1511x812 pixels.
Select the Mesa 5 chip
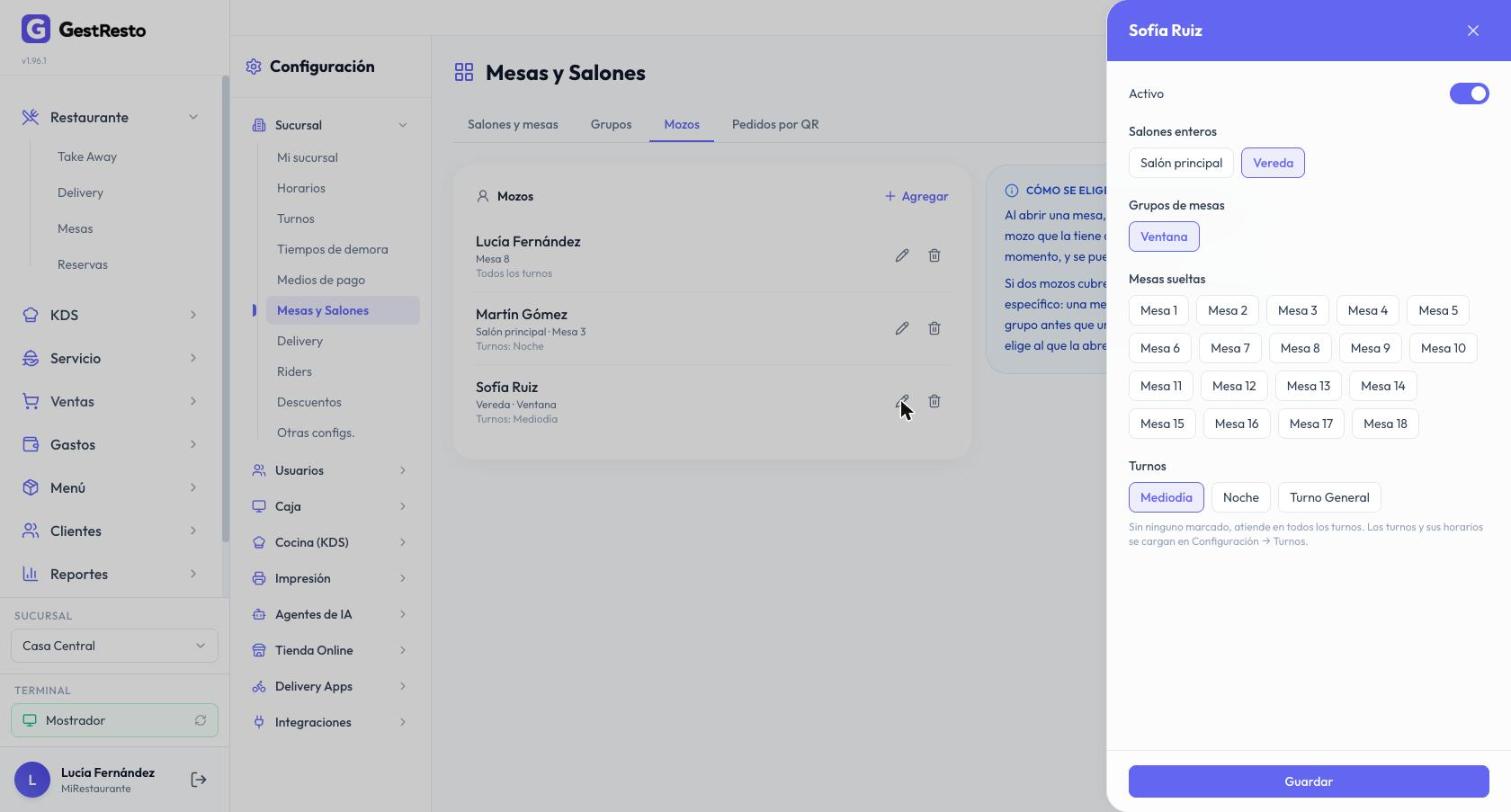[1438, 311]
